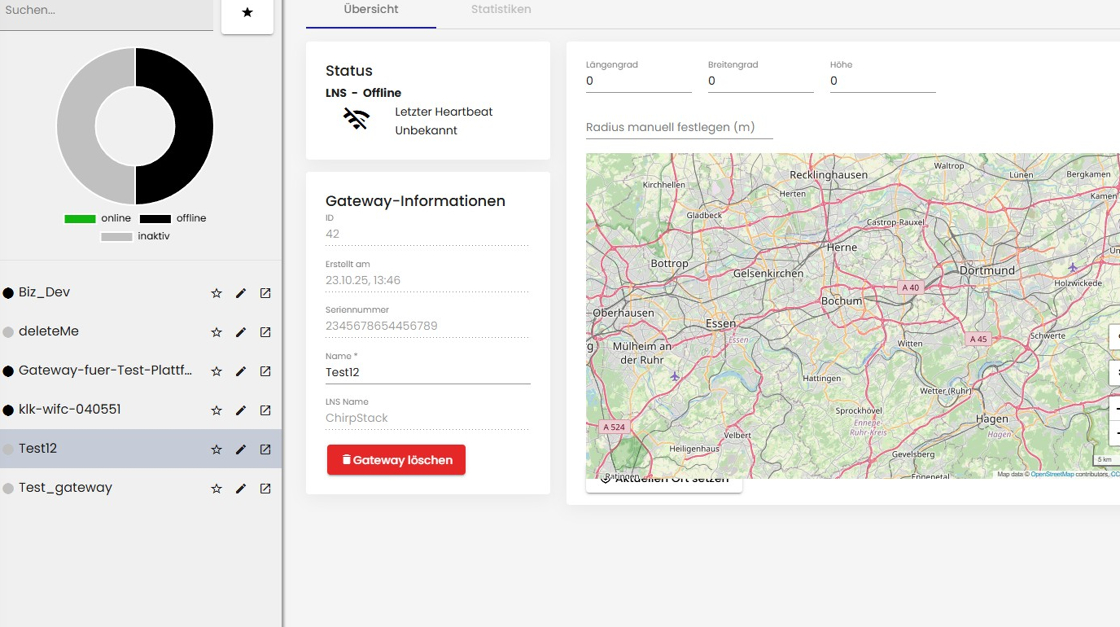This screenshot has width=1120, height=627.
Task: Edit the Biz_Dev gateway via pencil icon
Action: pyautogui.click(x=241, y=293)
